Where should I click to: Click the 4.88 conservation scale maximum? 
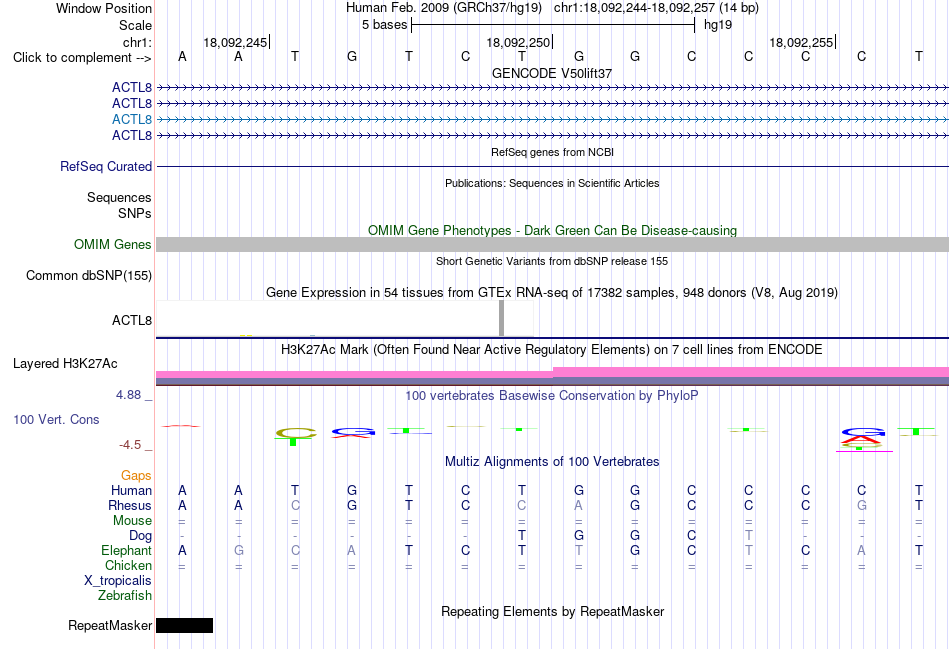coord(128,395)
